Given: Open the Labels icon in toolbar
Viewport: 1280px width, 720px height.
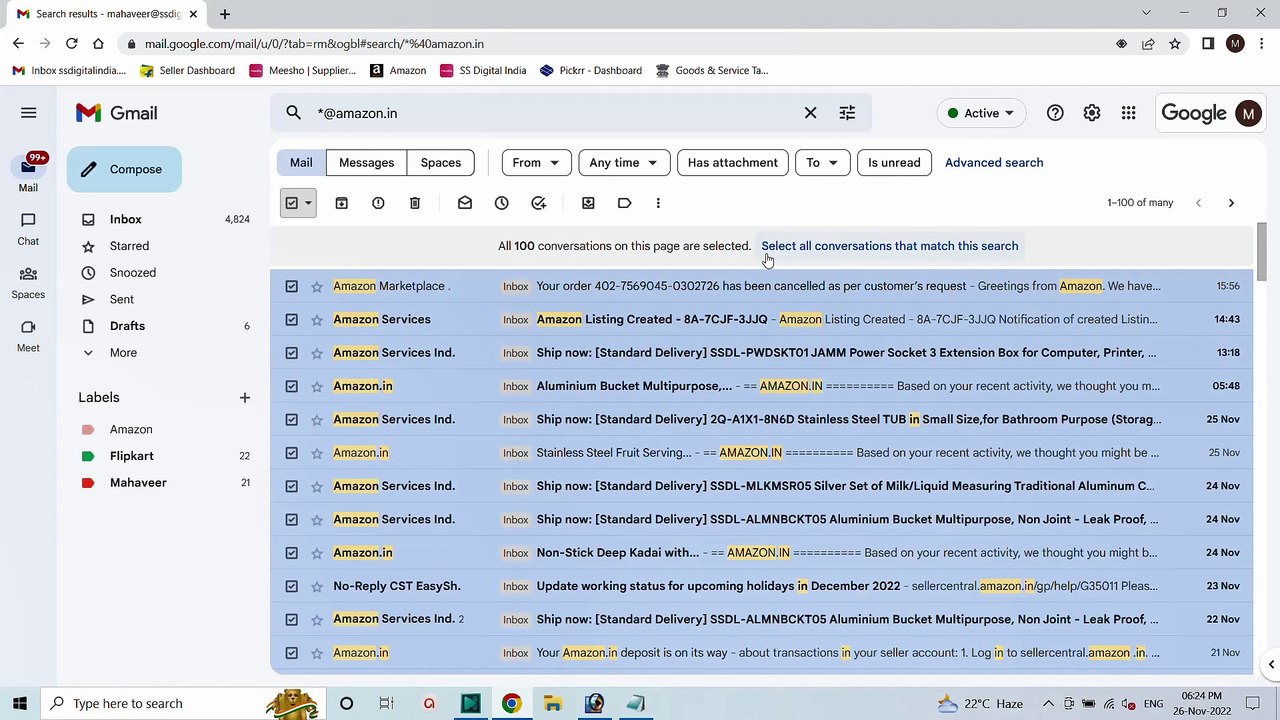Looking at the screenshot, I should (x=625, y=203).
